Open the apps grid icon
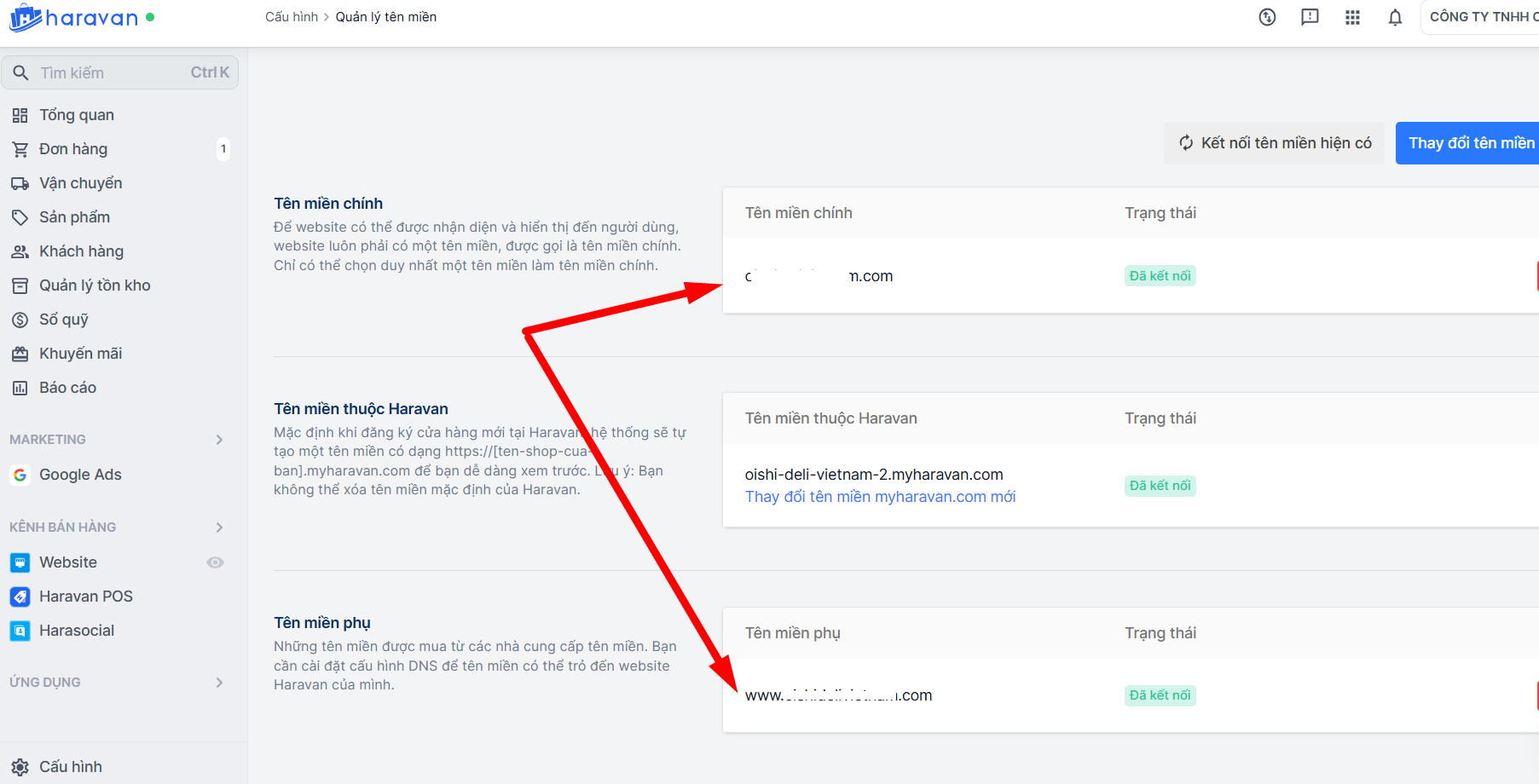This screenshot has height=784, width=1539. (1352, 17)
